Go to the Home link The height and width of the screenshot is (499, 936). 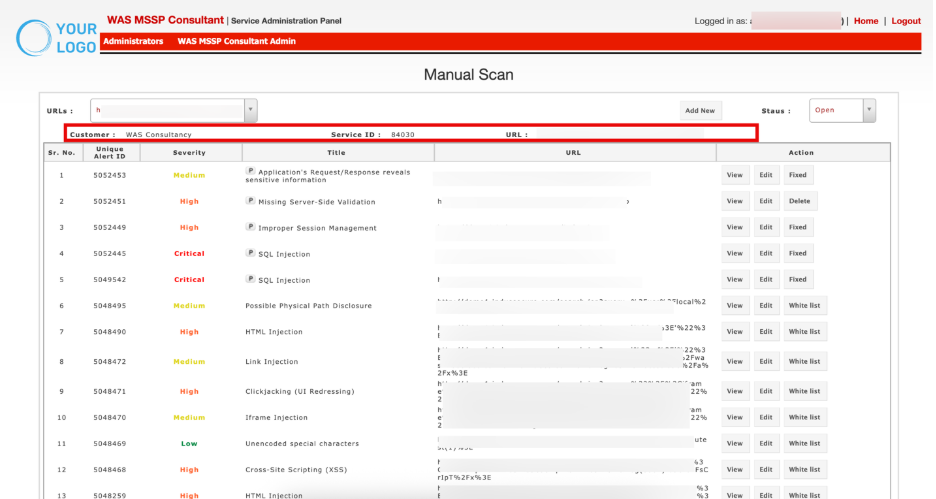click(866, 21)
